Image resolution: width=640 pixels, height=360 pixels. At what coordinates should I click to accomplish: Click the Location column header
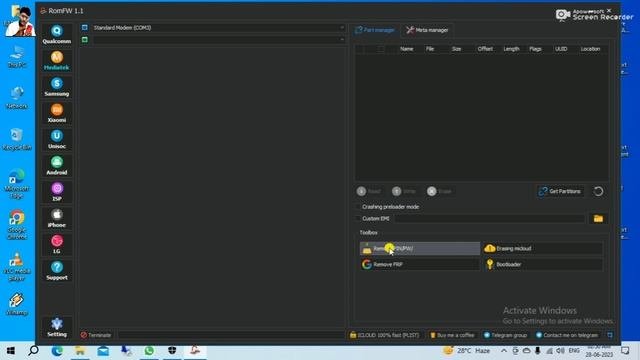[590, 49]
